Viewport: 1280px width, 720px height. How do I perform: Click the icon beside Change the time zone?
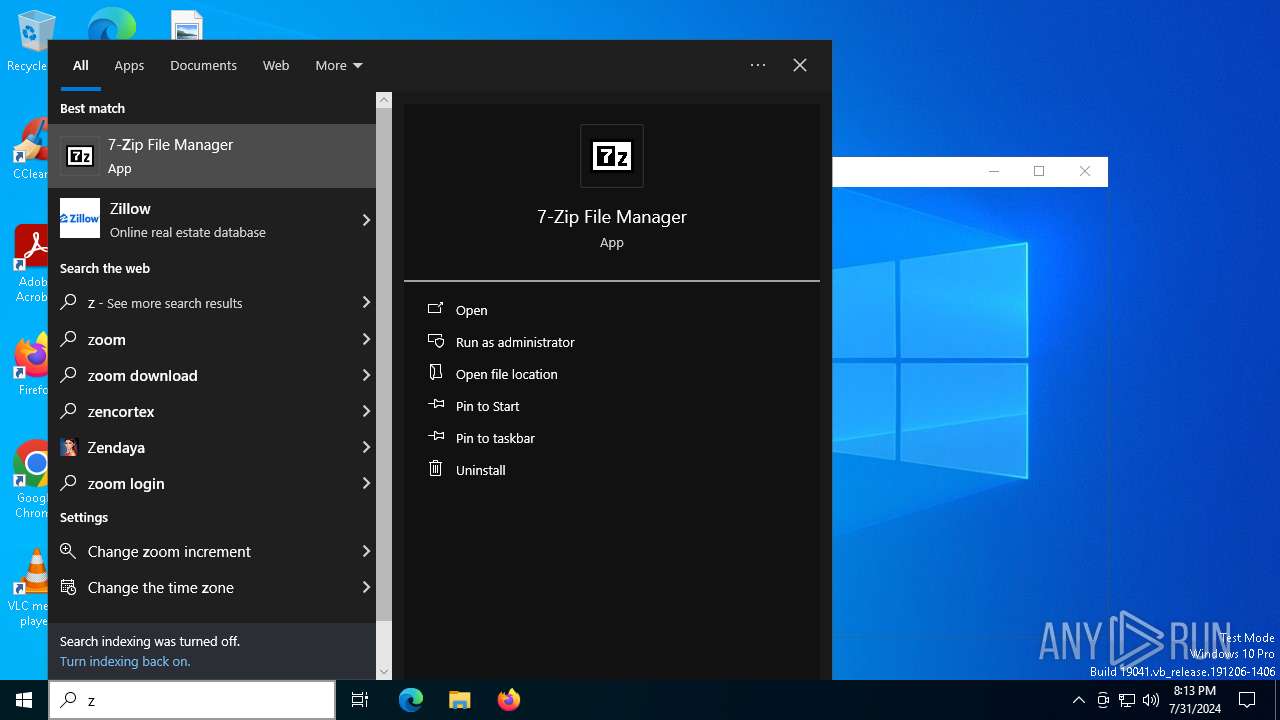[69, 587]
